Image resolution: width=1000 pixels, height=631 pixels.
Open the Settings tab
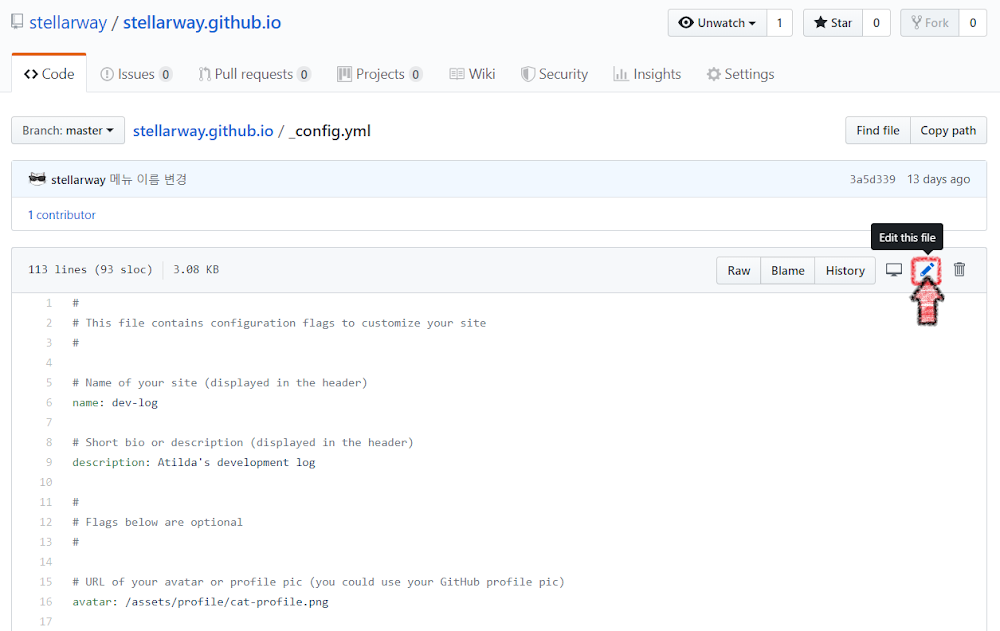(740, 74)
